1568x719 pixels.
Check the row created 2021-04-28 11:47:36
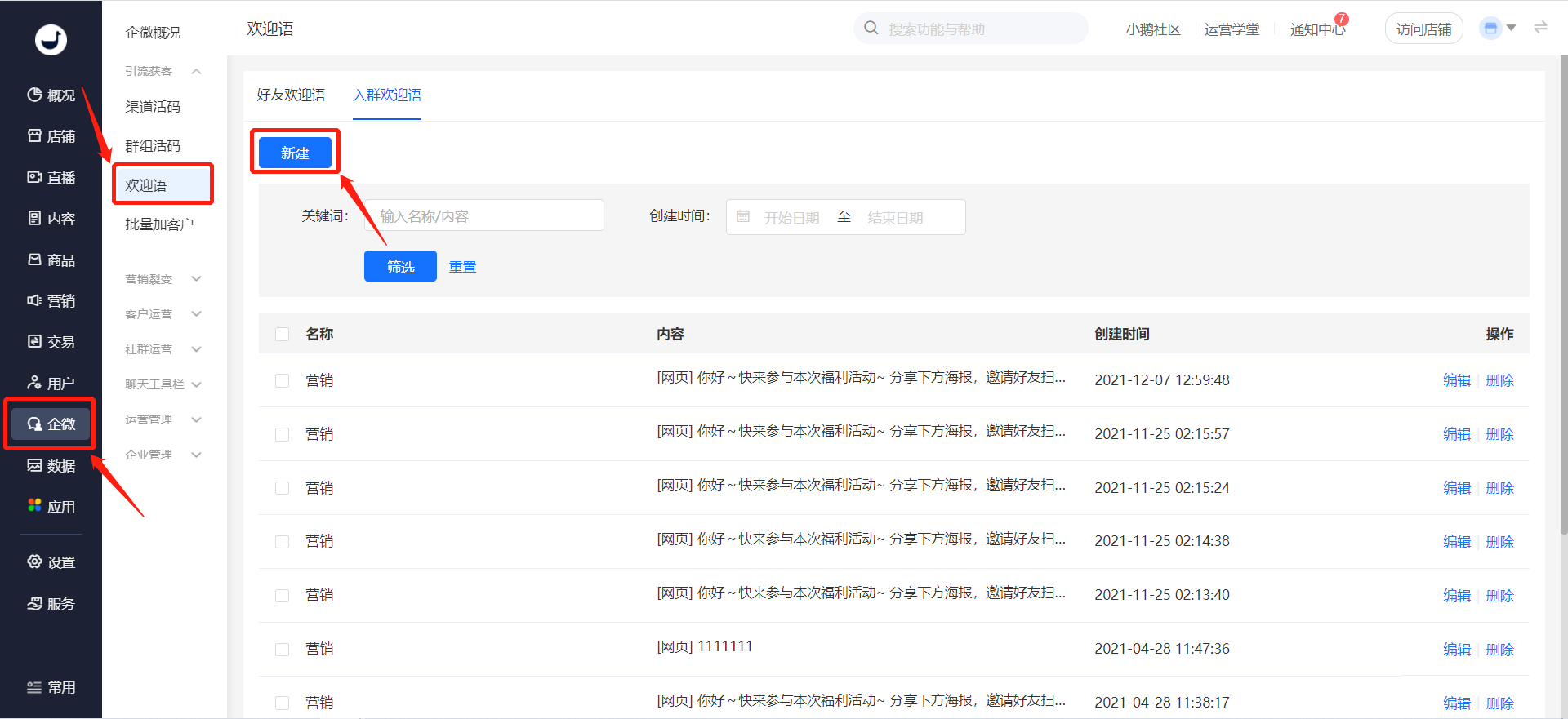[283, 650]
